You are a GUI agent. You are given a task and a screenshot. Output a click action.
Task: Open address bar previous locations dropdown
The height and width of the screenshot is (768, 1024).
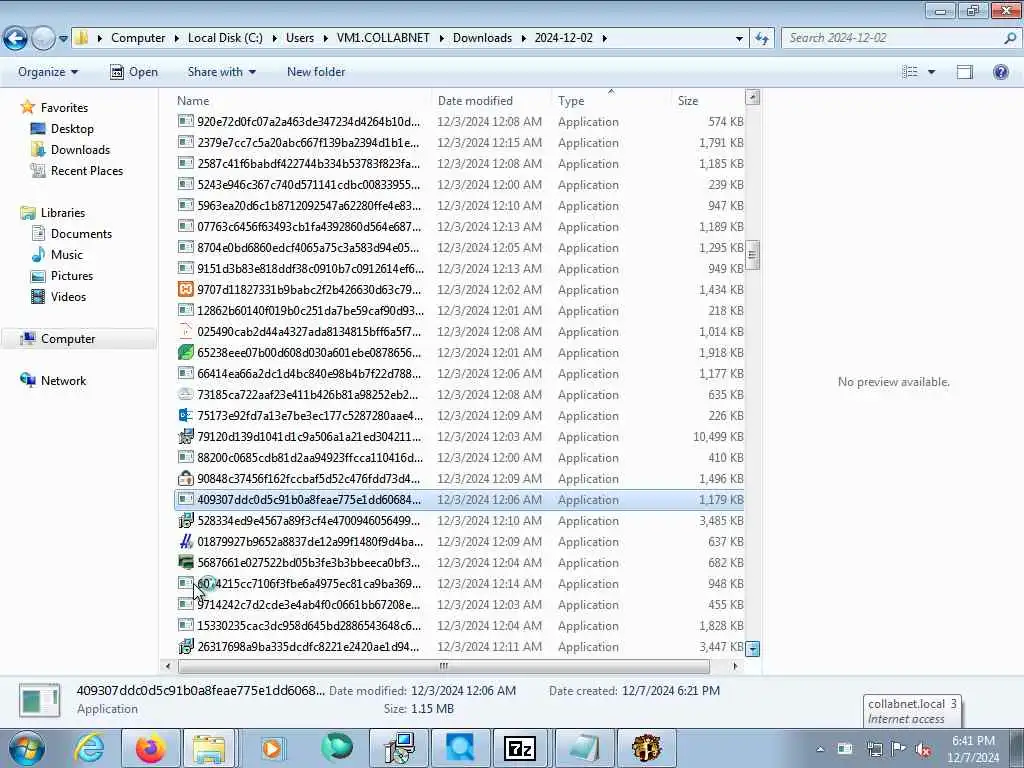point(739,39)
